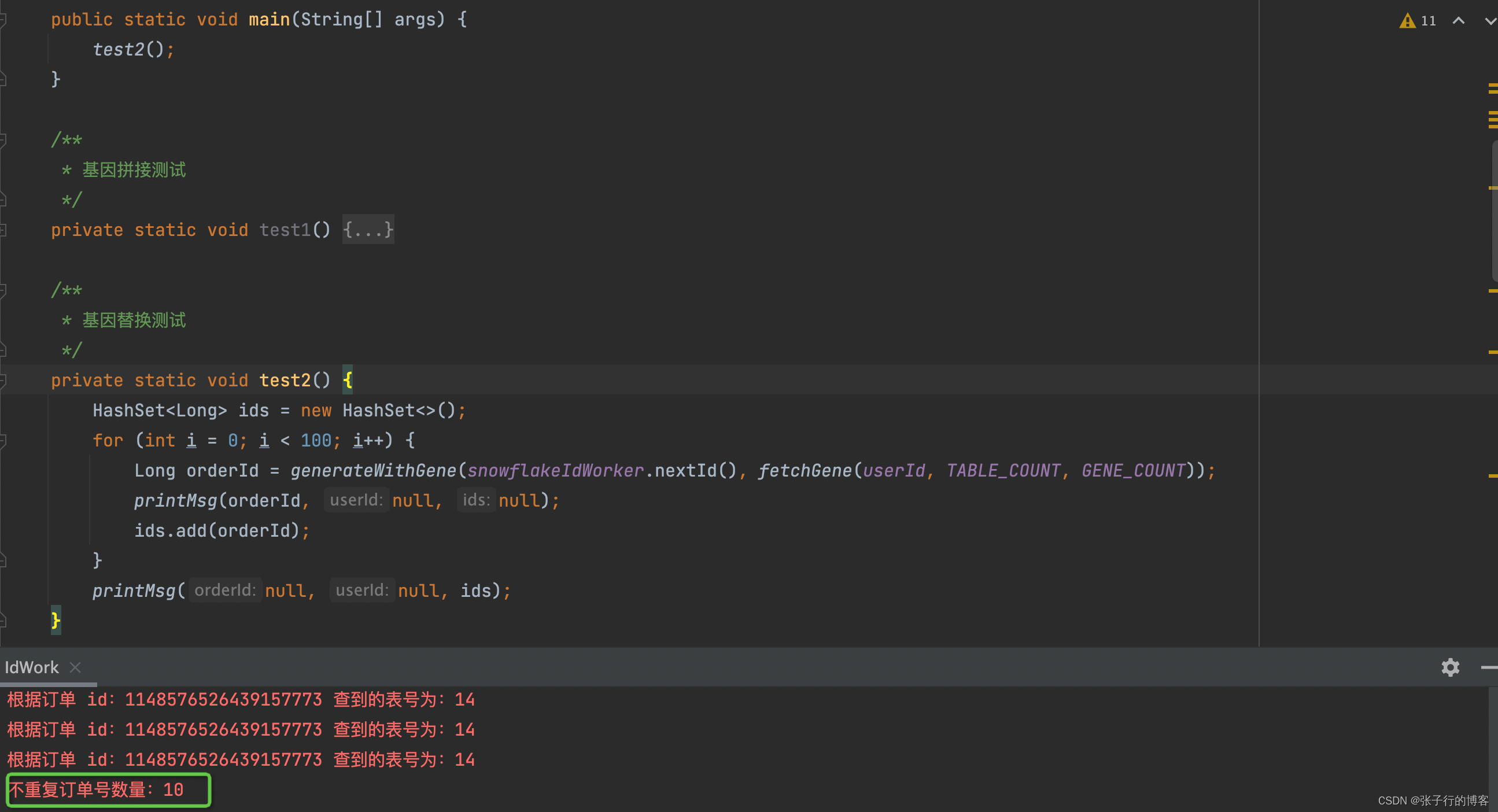The image size is (1498, 812).
Task: Jump to next highlighted problem arrow
Action: 1490,21
